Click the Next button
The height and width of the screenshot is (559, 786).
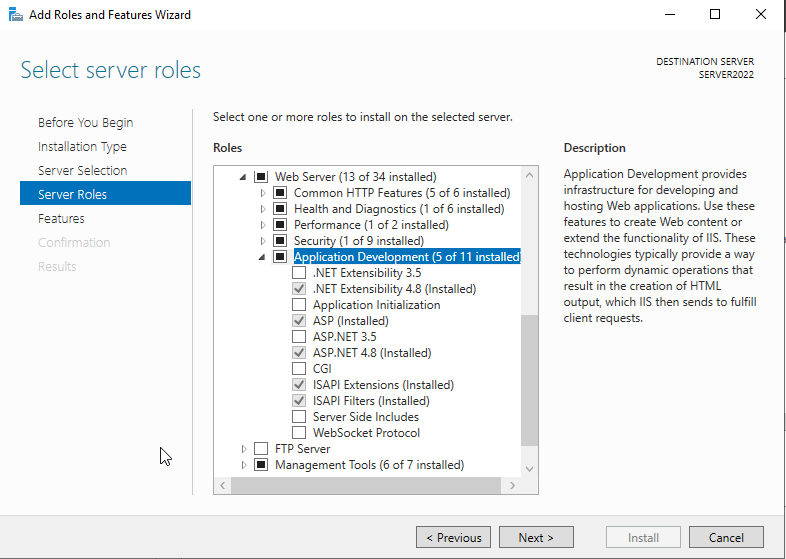(x=536, y=537)
